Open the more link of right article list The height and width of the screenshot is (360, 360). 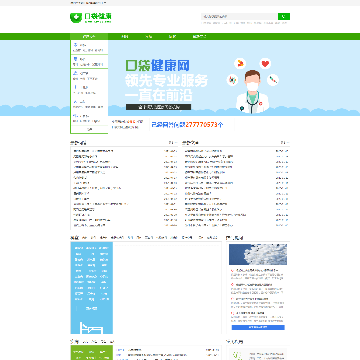[x=284, y=143]
